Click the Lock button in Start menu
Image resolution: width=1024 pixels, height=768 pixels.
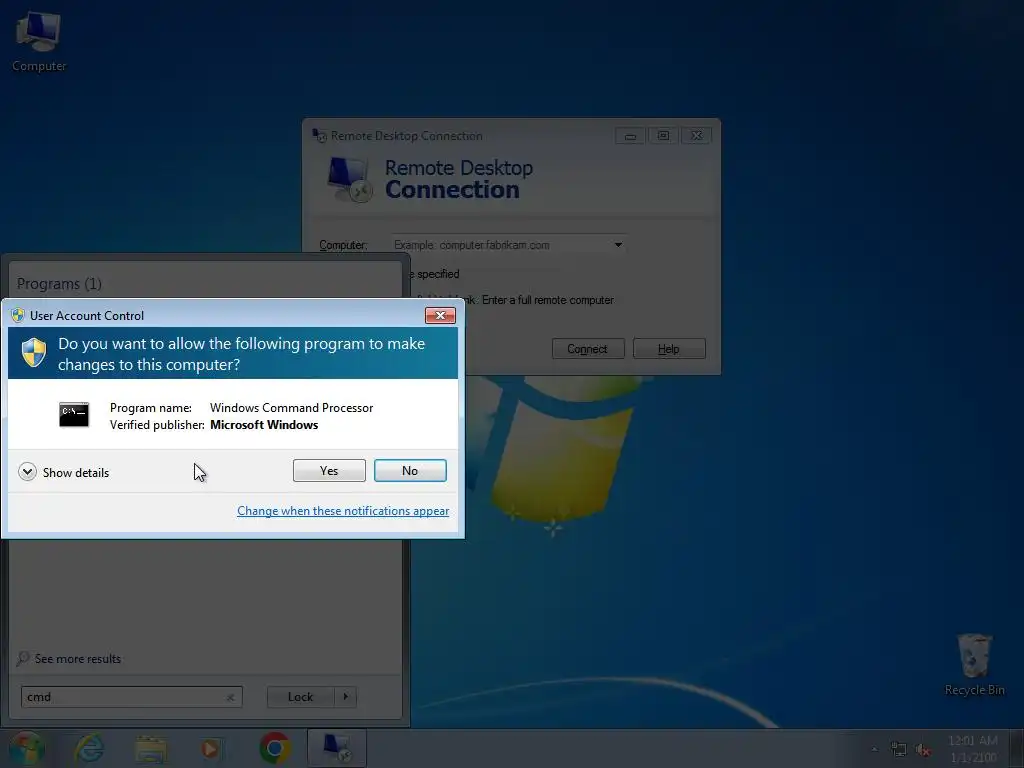point(300,697)
